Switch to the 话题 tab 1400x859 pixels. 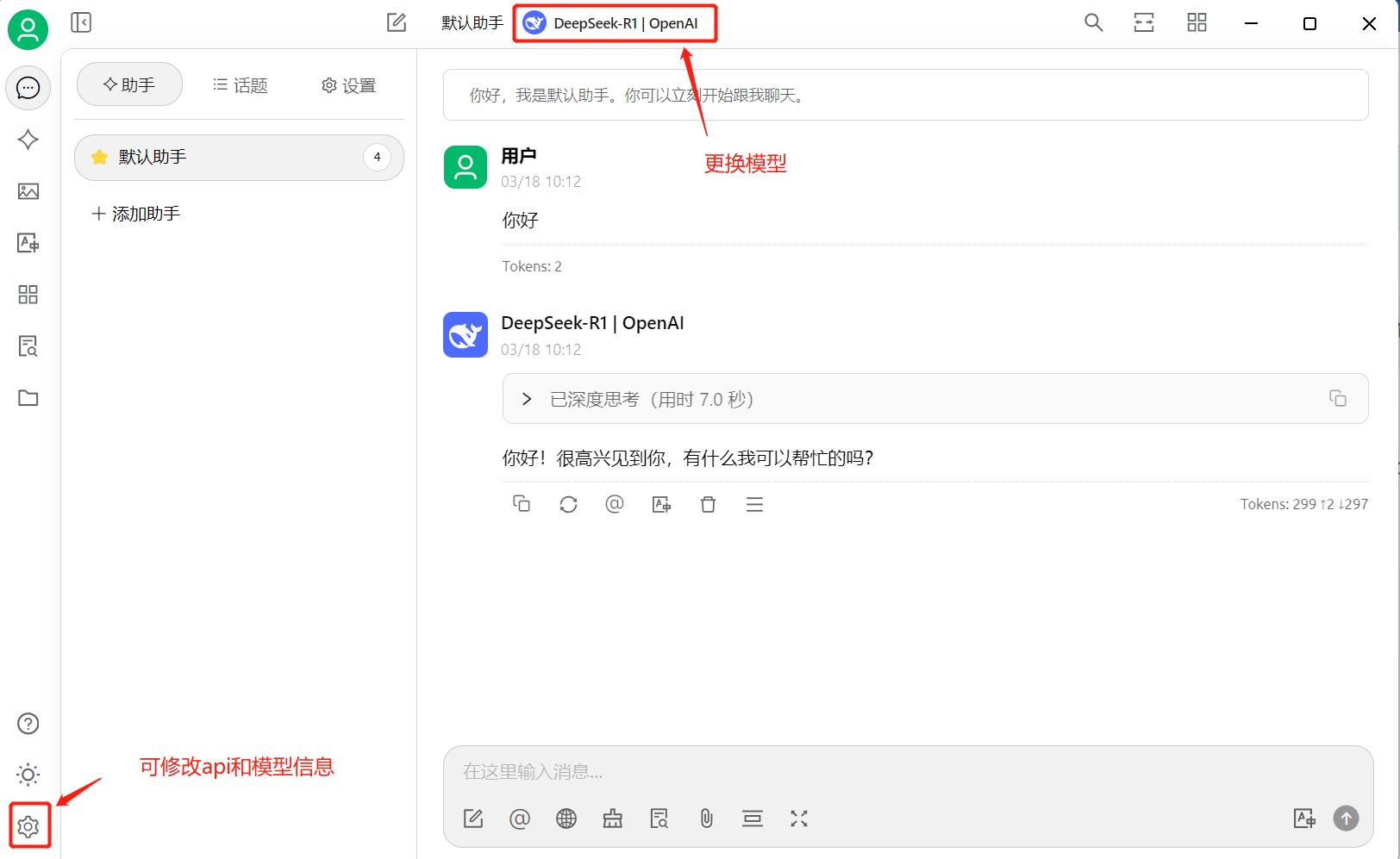coord(241,85)
